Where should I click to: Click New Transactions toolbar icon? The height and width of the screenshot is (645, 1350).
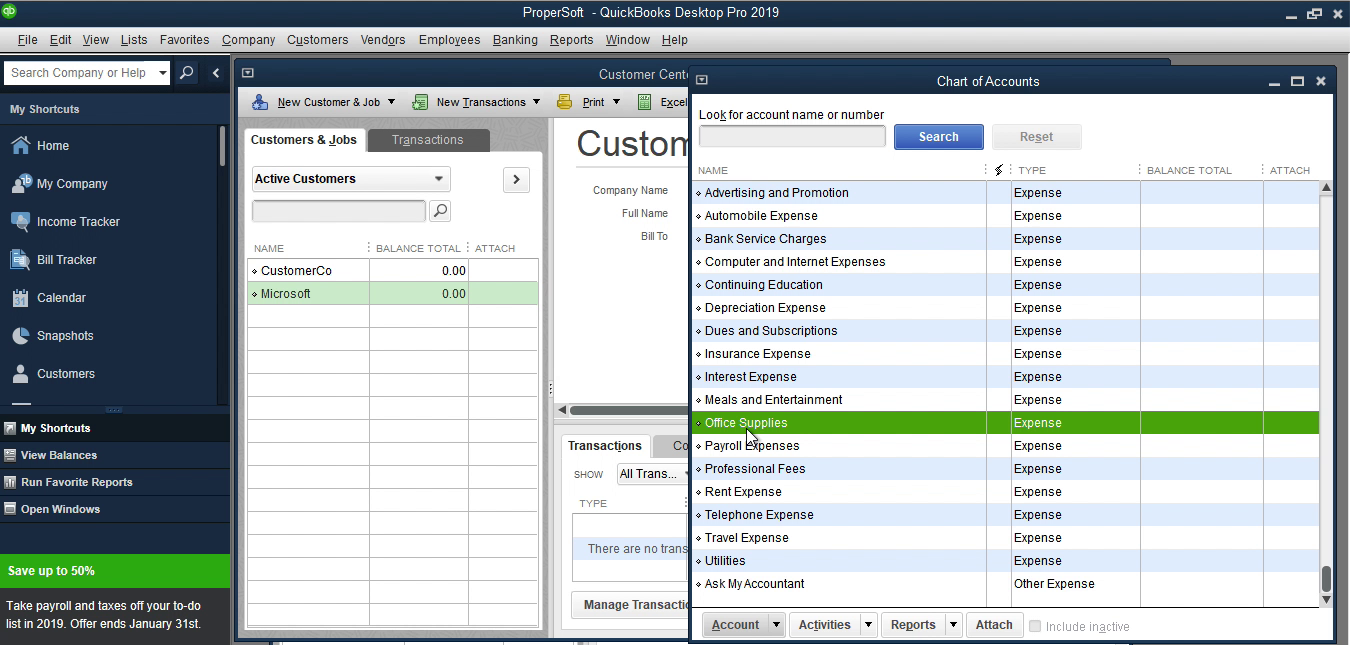coord(420,102)
